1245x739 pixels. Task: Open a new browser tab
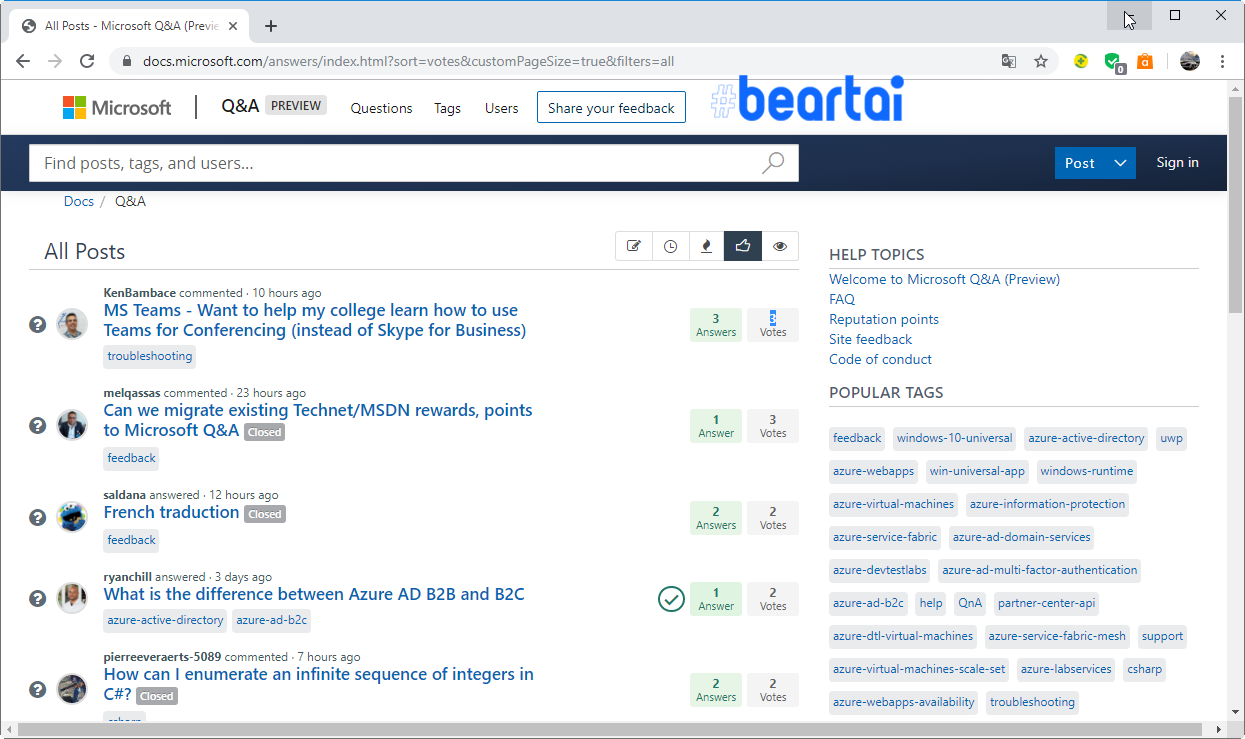coord(271,26)
